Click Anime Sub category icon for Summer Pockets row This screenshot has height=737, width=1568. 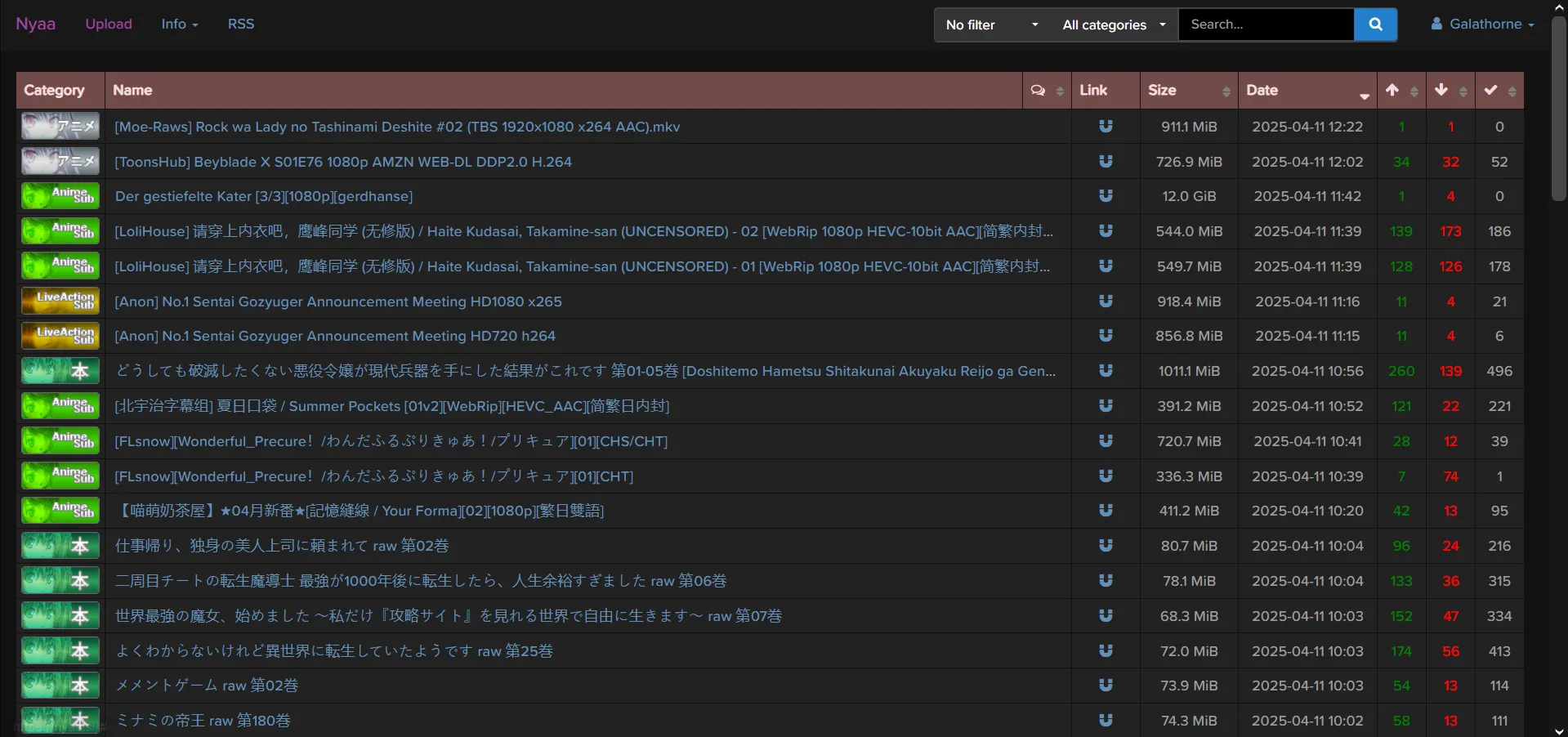(x=60, y=406)
